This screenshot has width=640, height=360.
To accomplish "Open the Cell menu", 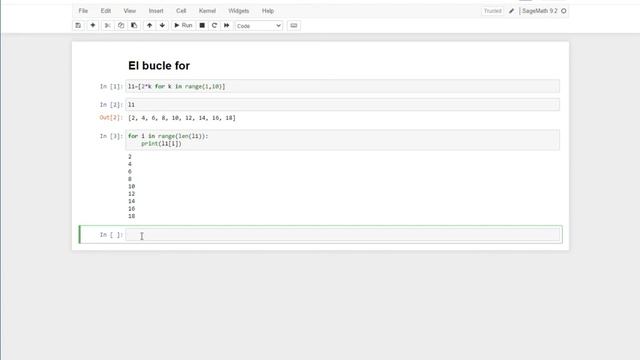I will 181,11.
